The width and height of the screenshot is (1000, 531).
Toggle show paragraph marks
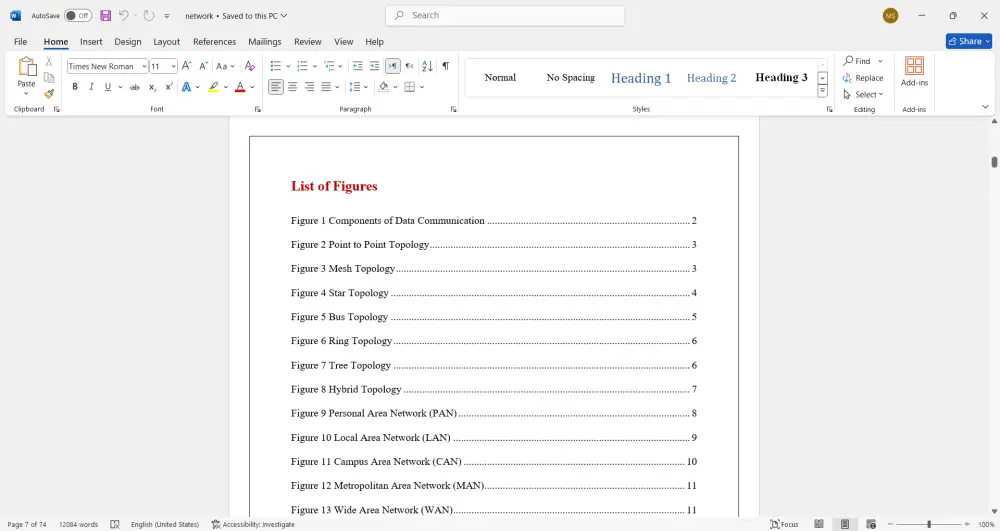[446, 66]
